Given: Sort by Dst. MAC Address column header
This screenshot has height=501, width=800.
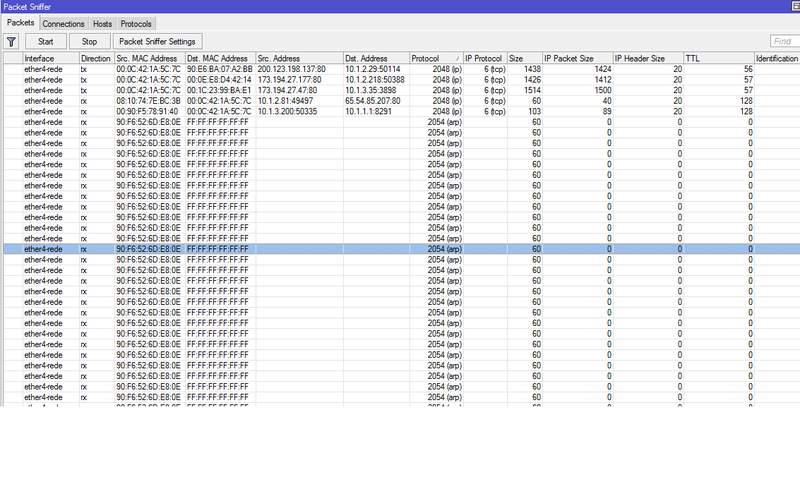Looking at the screenshot, I should tap(220, 58).
